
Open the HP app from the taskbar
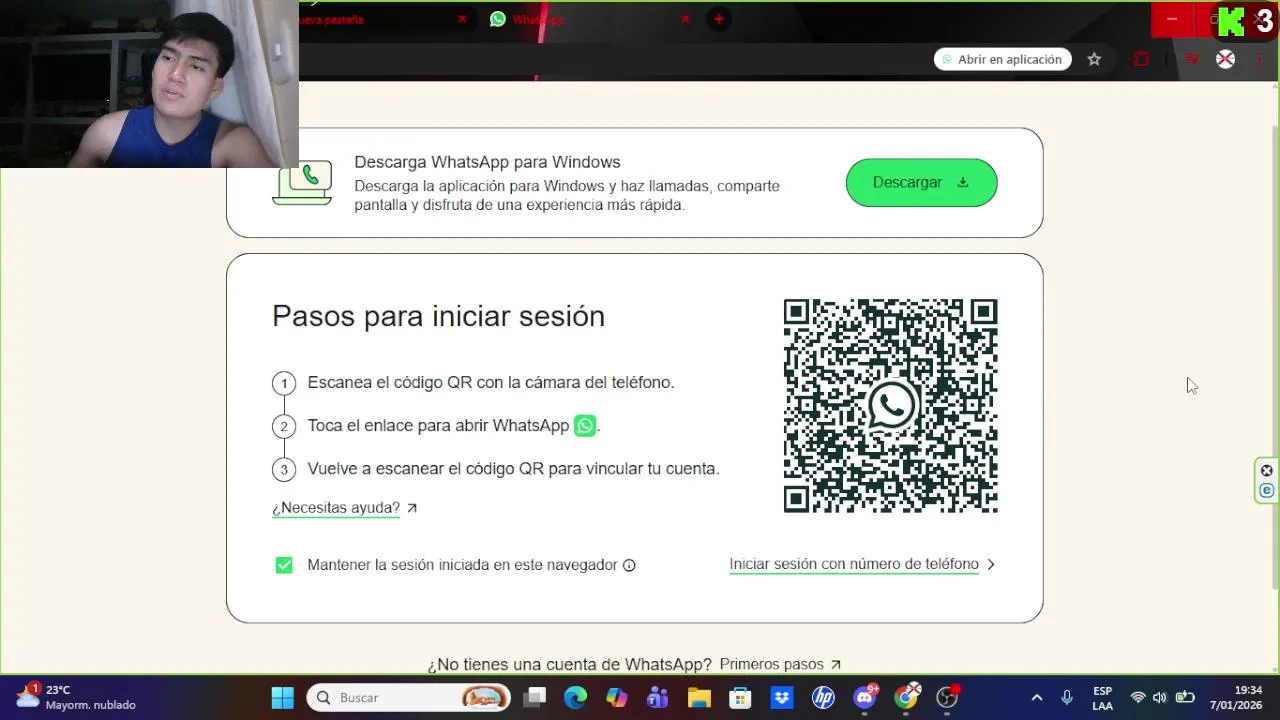[x=823, y=697]
